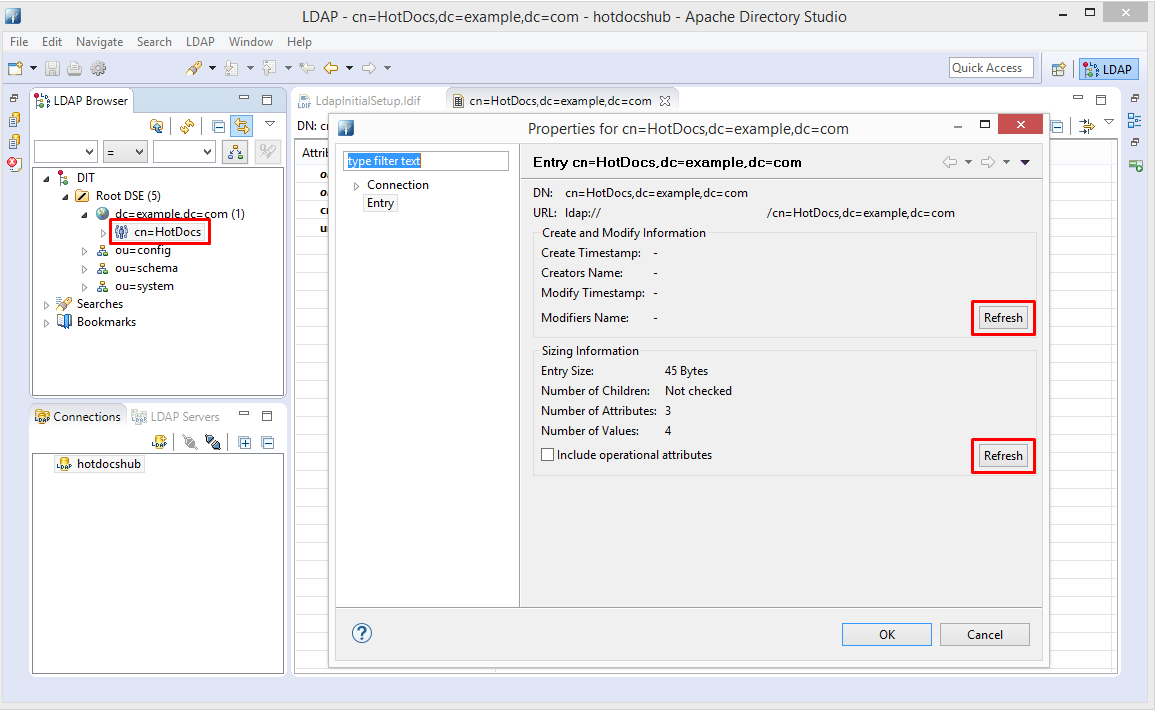Click Refresh under Sizing Information
Screen dimensions: 1156x710
click(x=1003, y=456)
